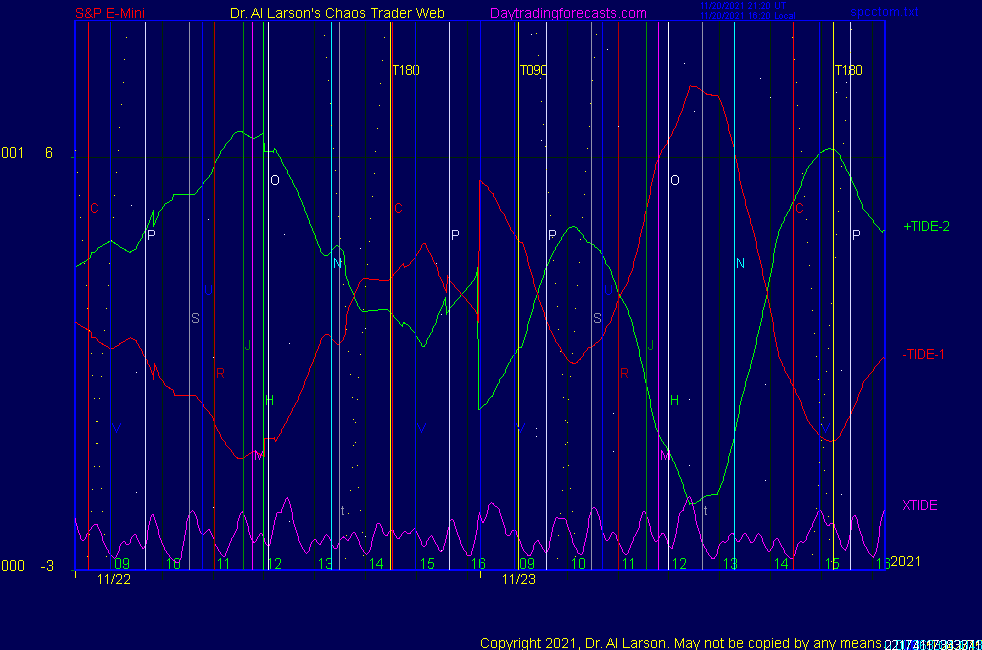Open the Daytradingforecasts.com link
This screenshot has width=982, height=650.
[568, 14]
